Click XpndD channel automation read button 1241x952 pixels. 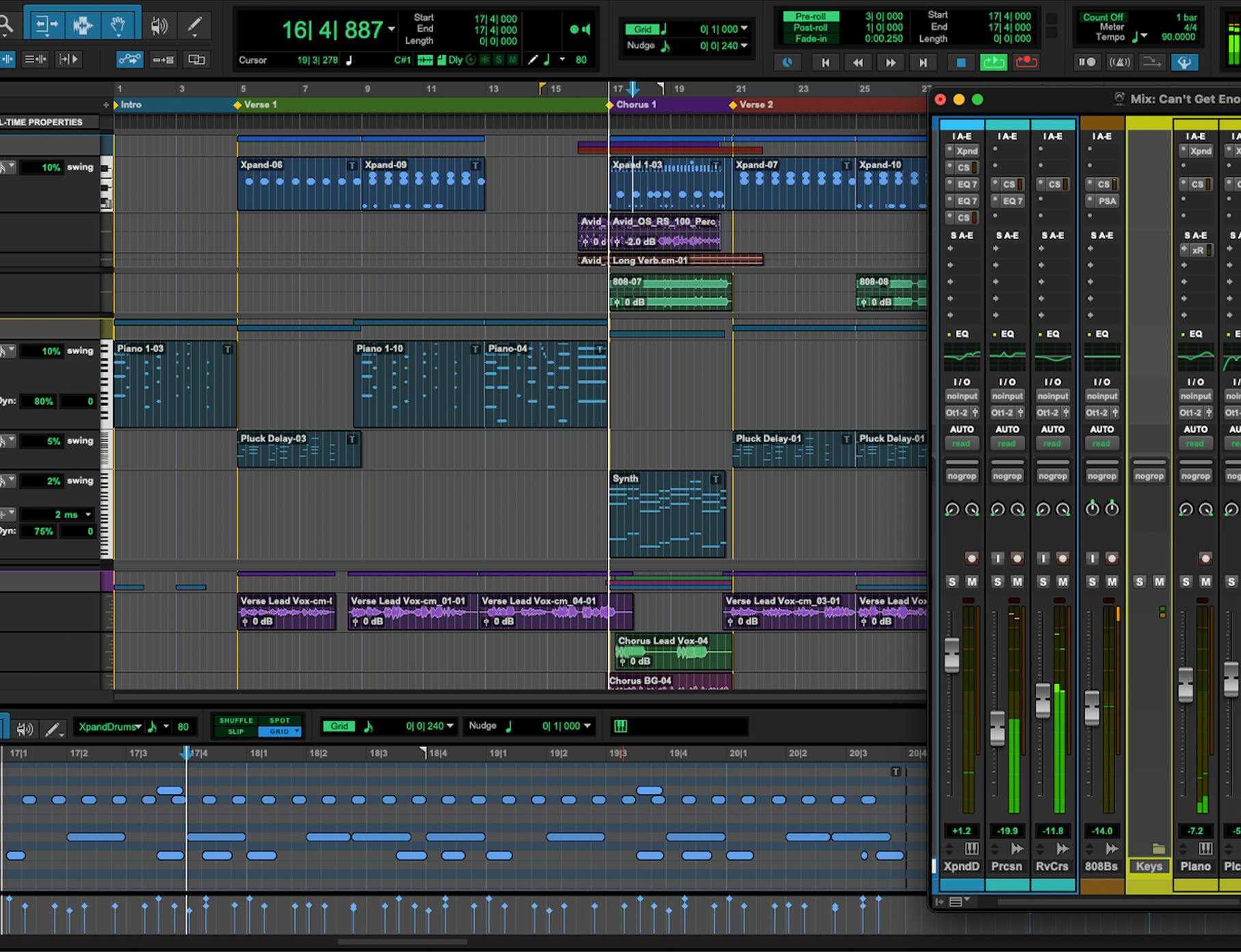[x=961, y=444]
